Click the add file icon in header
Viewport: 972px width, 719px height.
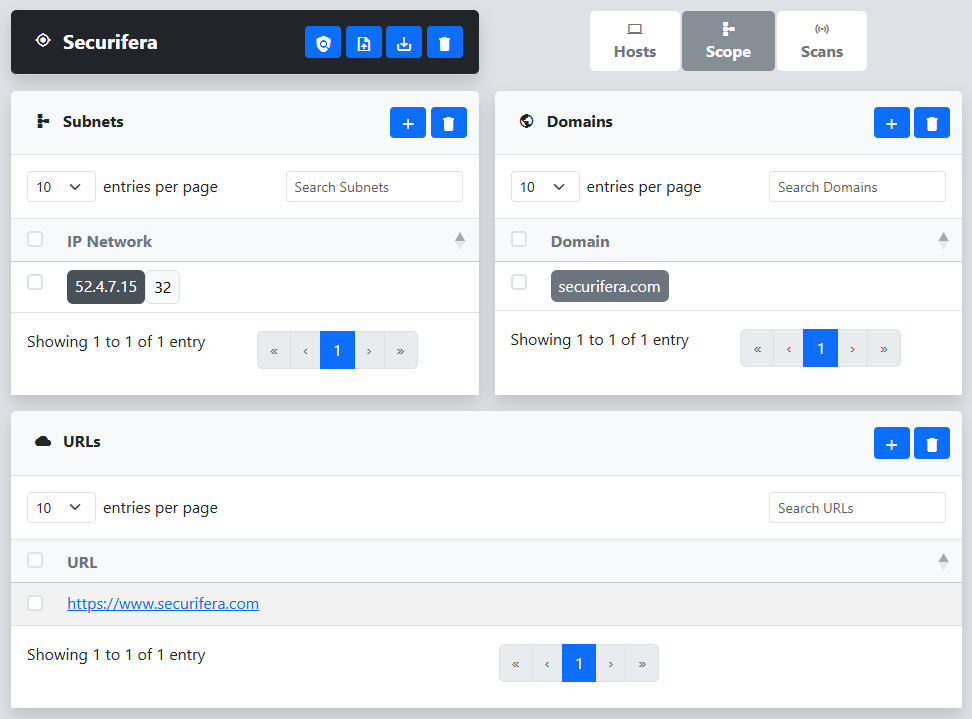pyautogui.click(x=364, y=43)
